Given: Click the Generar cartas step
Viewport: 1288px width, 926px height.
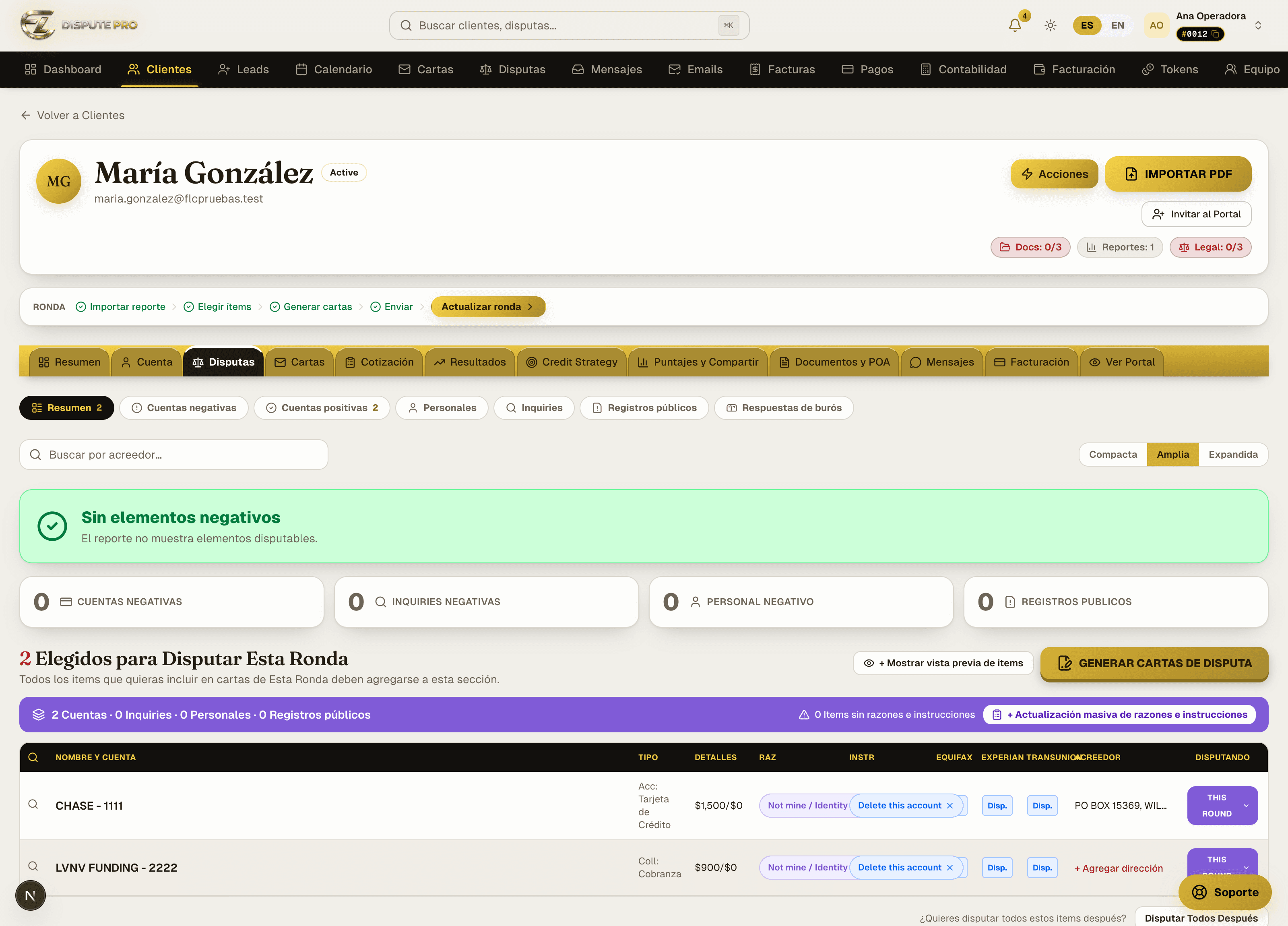Looking at the screenshot, I should pos(311,307).
